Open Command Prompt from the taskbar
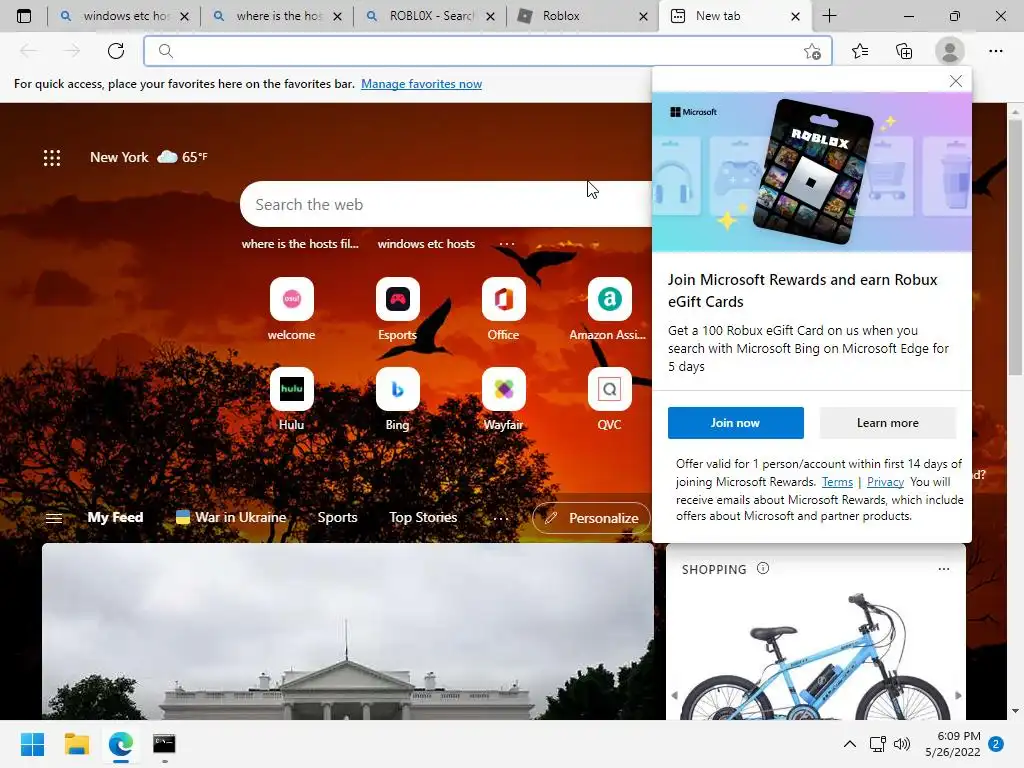The image size is (1024, 768). [164, 744]
